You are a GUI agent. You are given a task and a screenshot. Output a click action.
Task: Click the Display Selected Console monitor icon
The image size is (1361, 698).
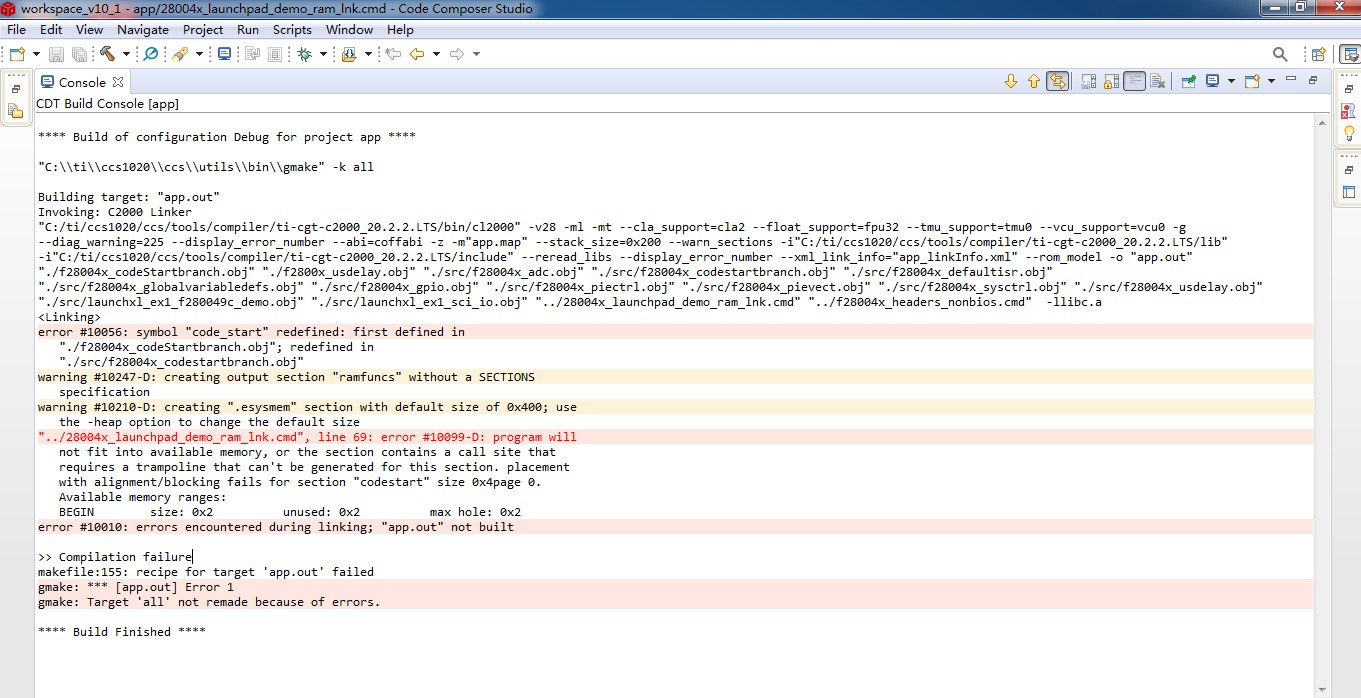(x=1211, y=82)
